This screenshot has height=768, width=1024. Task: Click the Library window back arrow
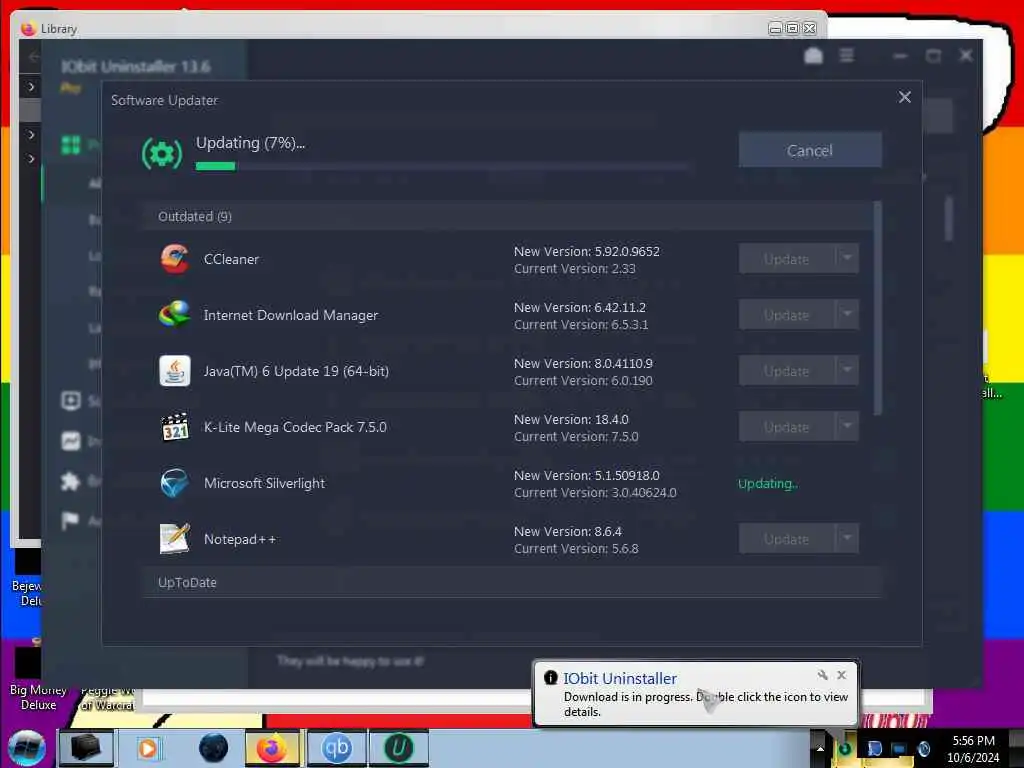coord(33,57)
